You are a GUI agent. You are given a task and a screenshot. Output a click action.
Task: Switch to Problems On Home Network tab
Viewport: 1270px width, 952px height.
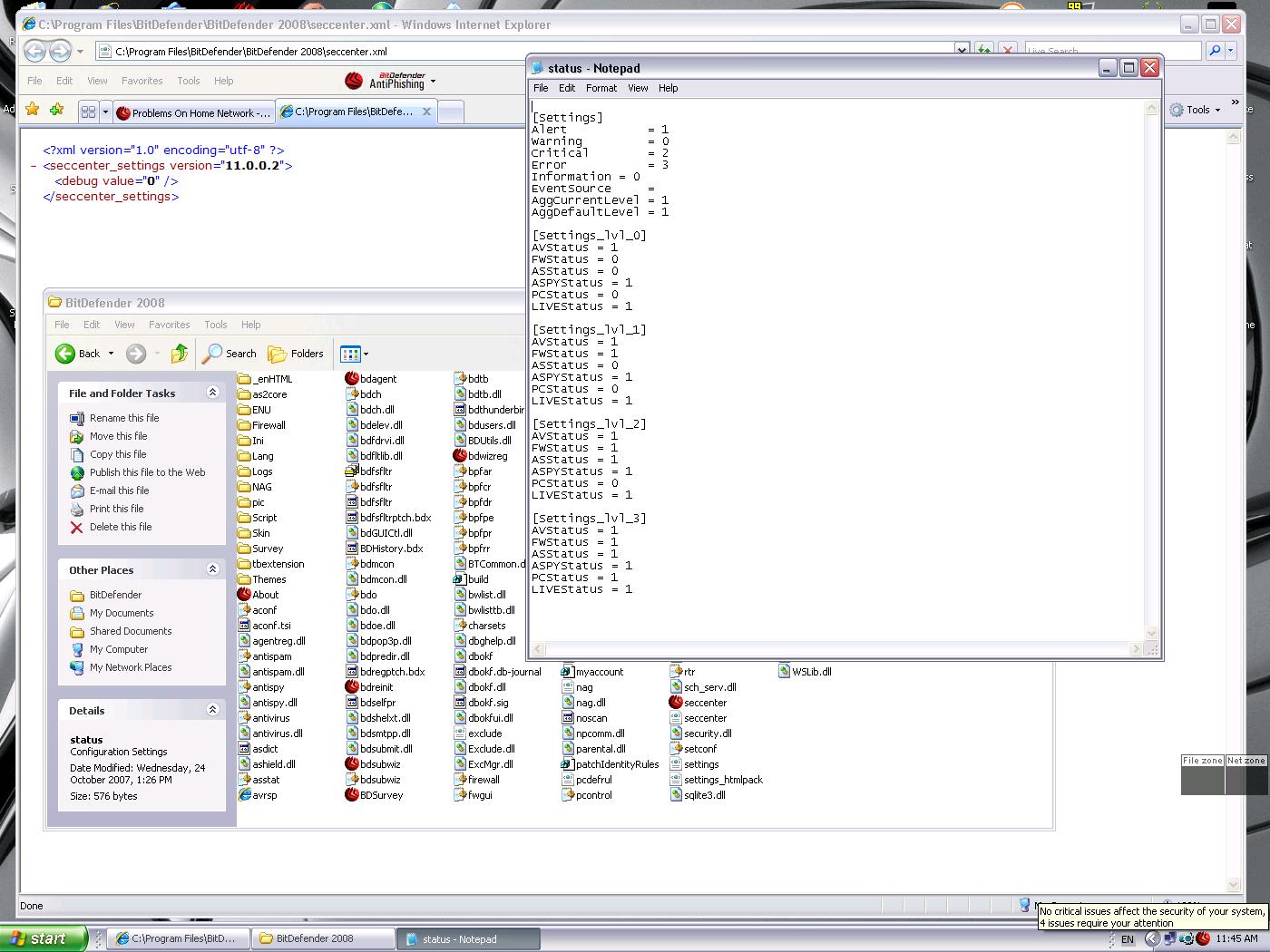[x=194, y=112]
